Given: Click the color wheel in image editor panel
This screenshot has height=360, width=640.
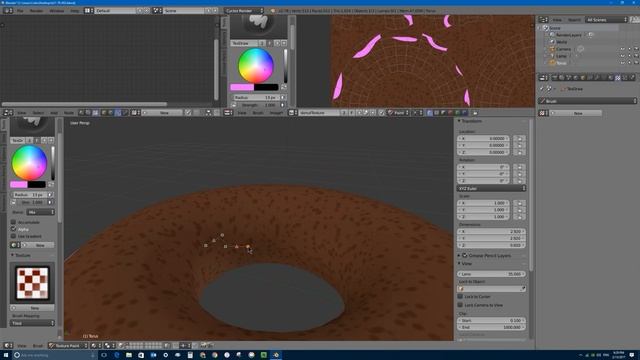Looking at the screenshot, I should coord(256,65).
